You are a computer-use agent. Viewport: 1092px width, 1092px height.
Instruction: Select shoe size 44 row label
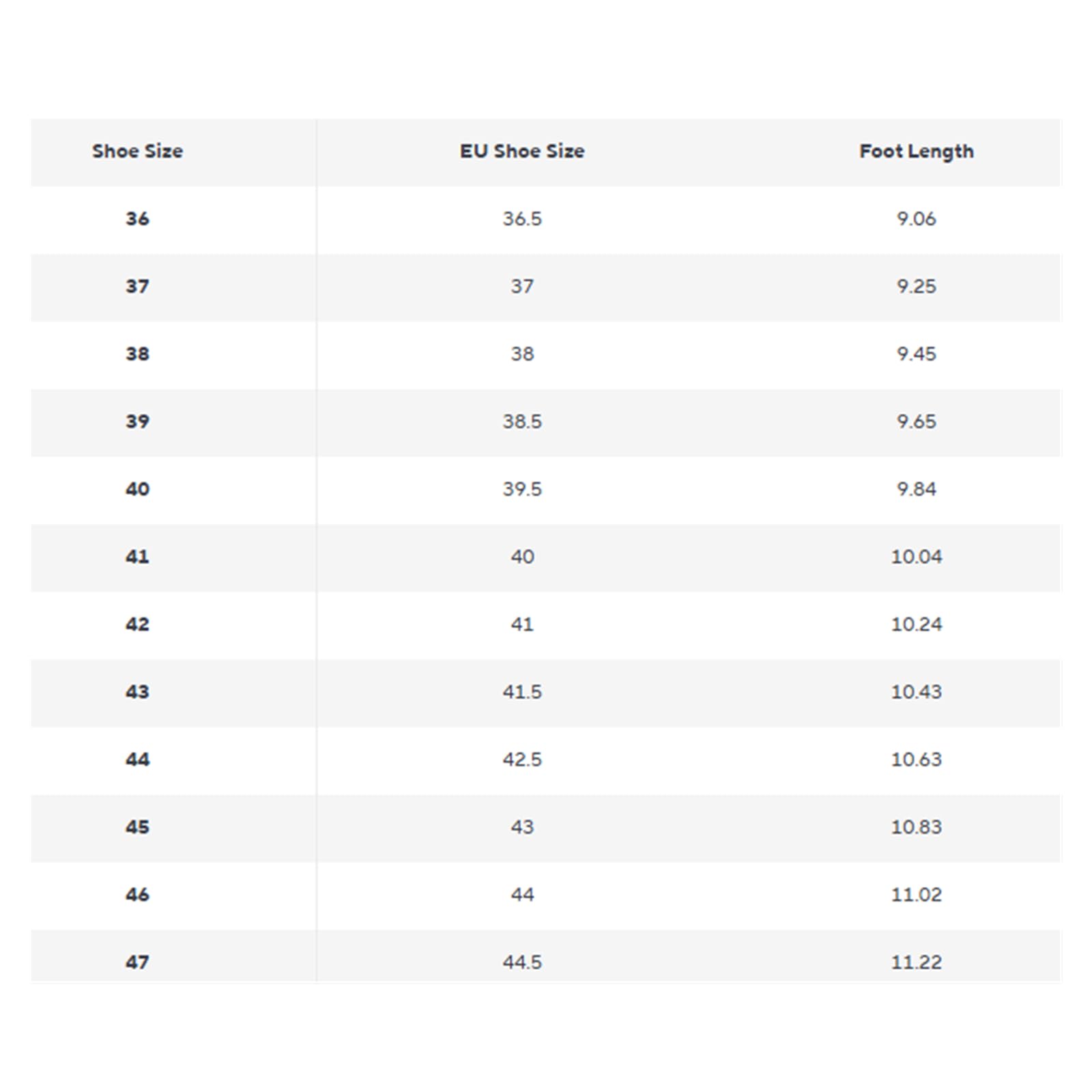pyautogui.click(x=137, y=759)
